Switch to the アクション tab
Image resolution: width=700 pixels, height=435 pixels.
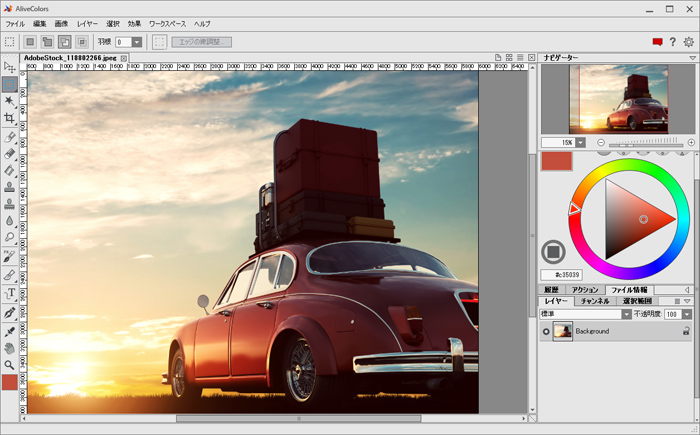(585, 290)
